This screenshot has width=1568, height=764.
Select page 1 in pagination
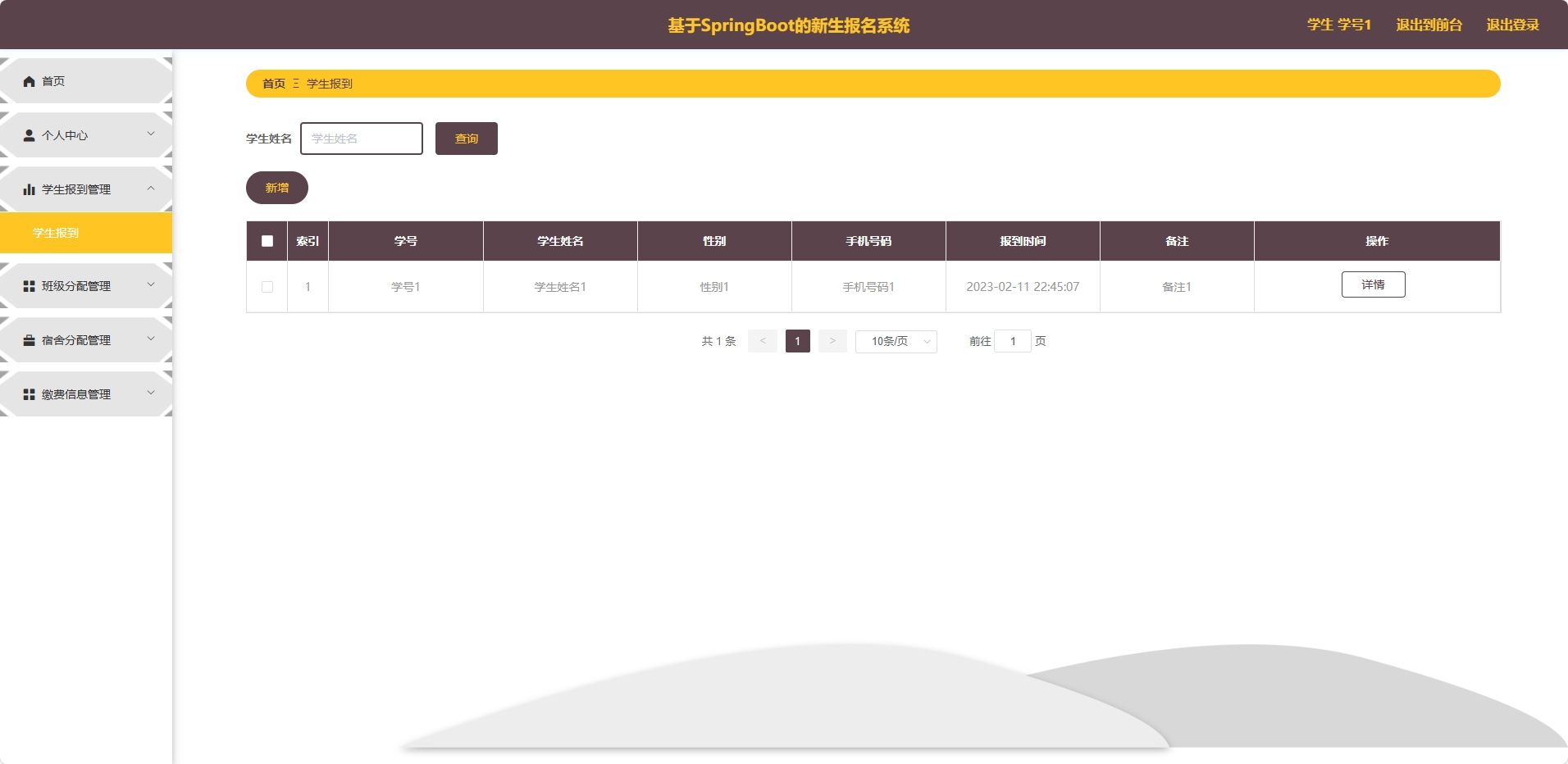[x=798, y=341]
